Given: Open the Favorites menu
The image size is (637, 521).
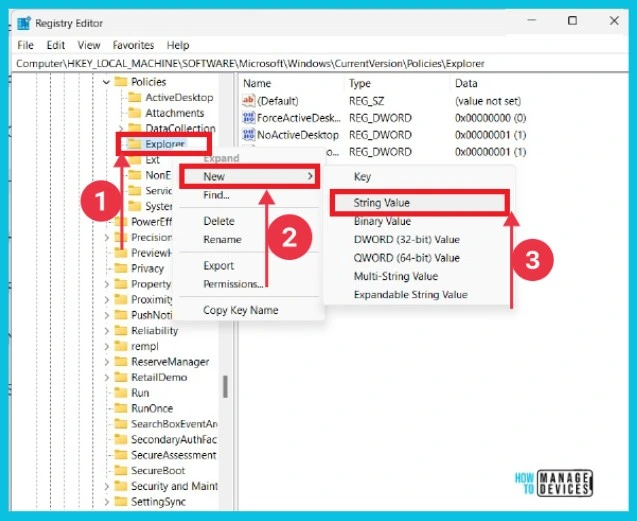Looking at the screenshot, I should coord(133,45).
